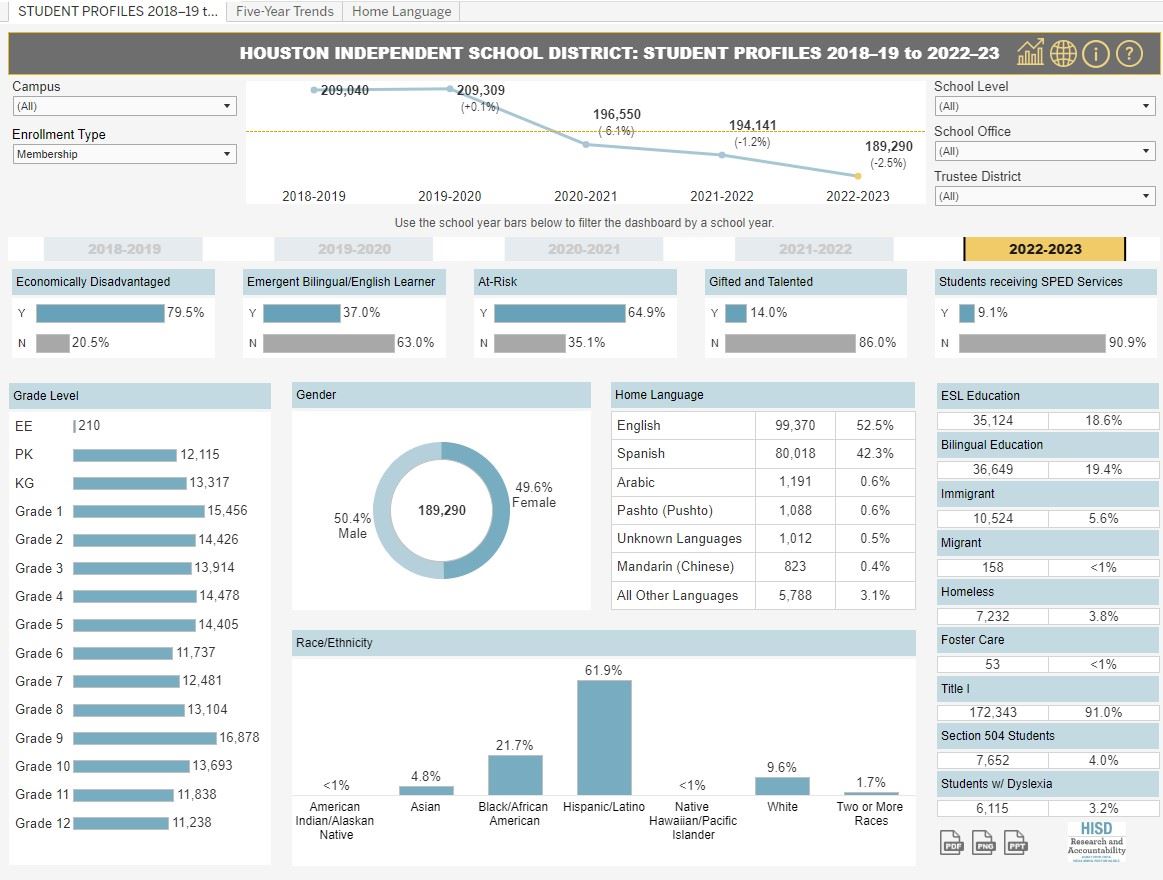The image size is (1163, 880).
Task: Filter by the 2021-2022 school year bar
Action: [814, 249]
